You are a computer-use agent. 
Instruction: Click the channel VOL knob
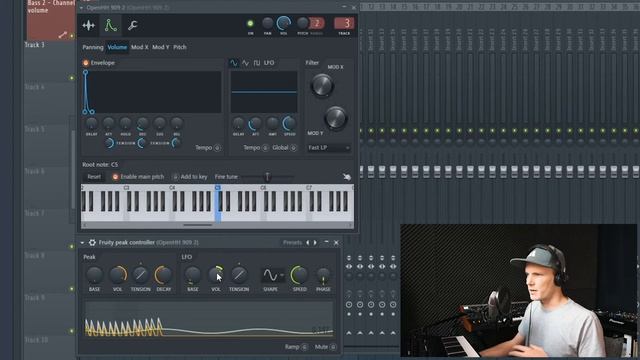284,23
